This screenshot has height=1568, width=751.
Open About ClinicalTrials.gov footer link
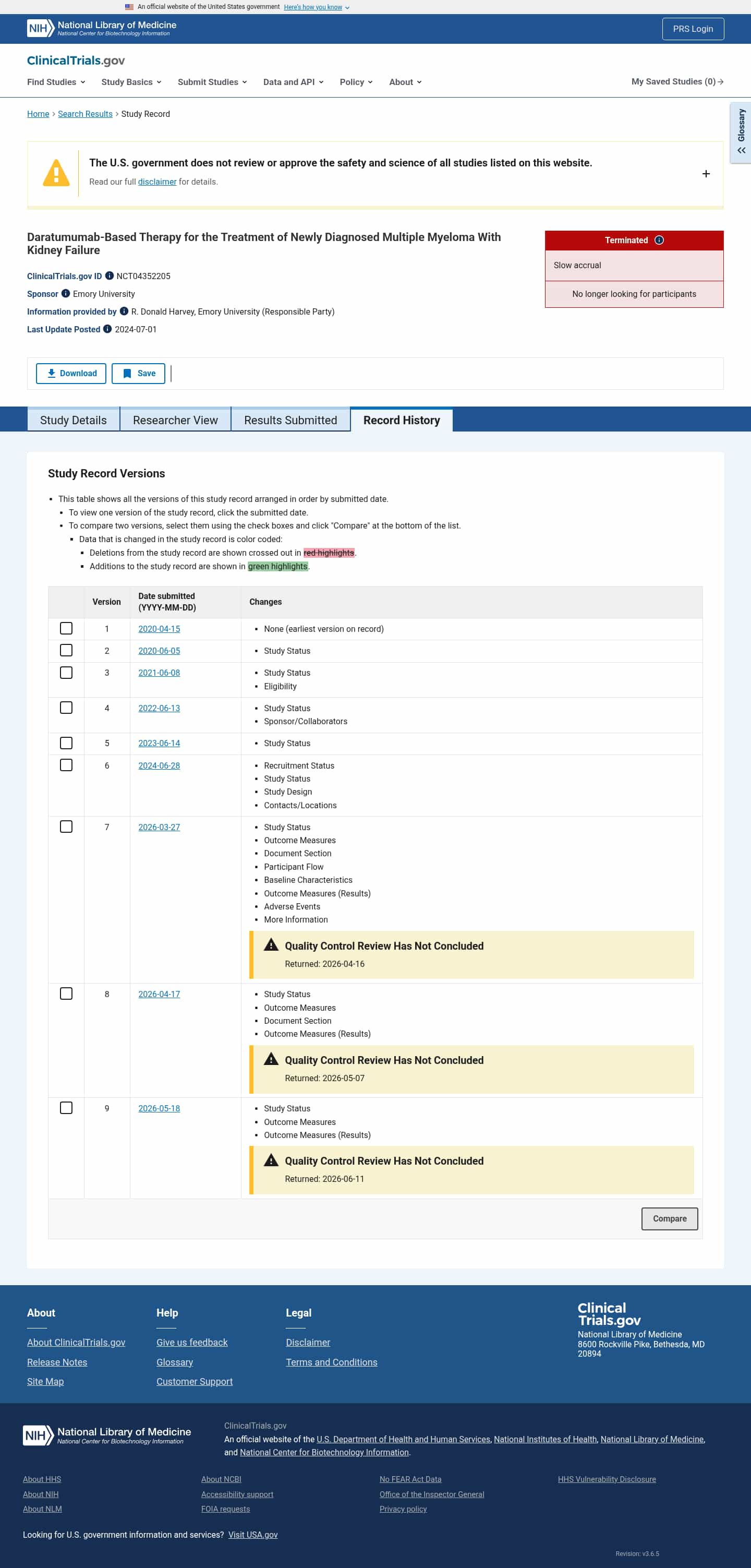[76, 1342]
